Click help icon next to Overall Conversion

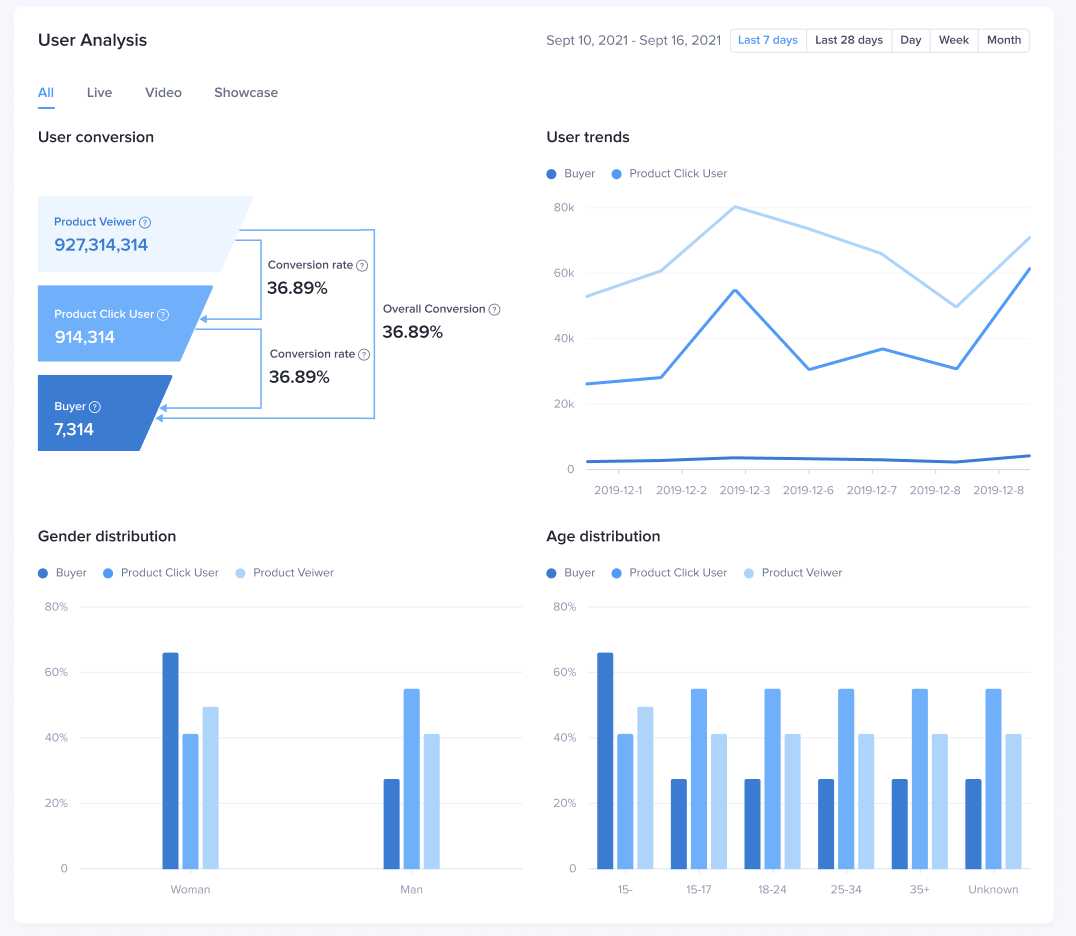pos(494,310)
